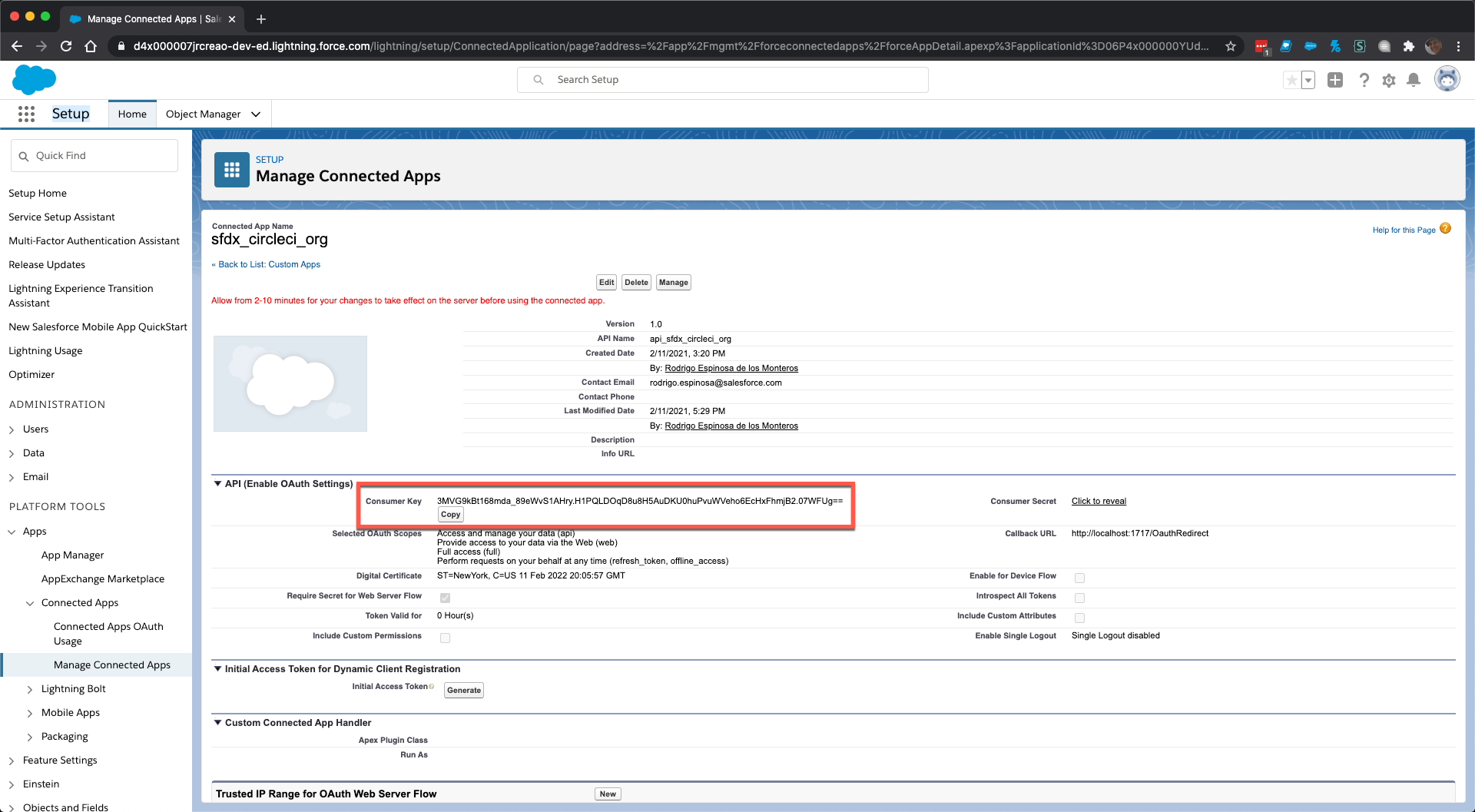Viewport: 1475px width, 812px height.
Task: Open a new browser tab
Action: click(261, 18)
